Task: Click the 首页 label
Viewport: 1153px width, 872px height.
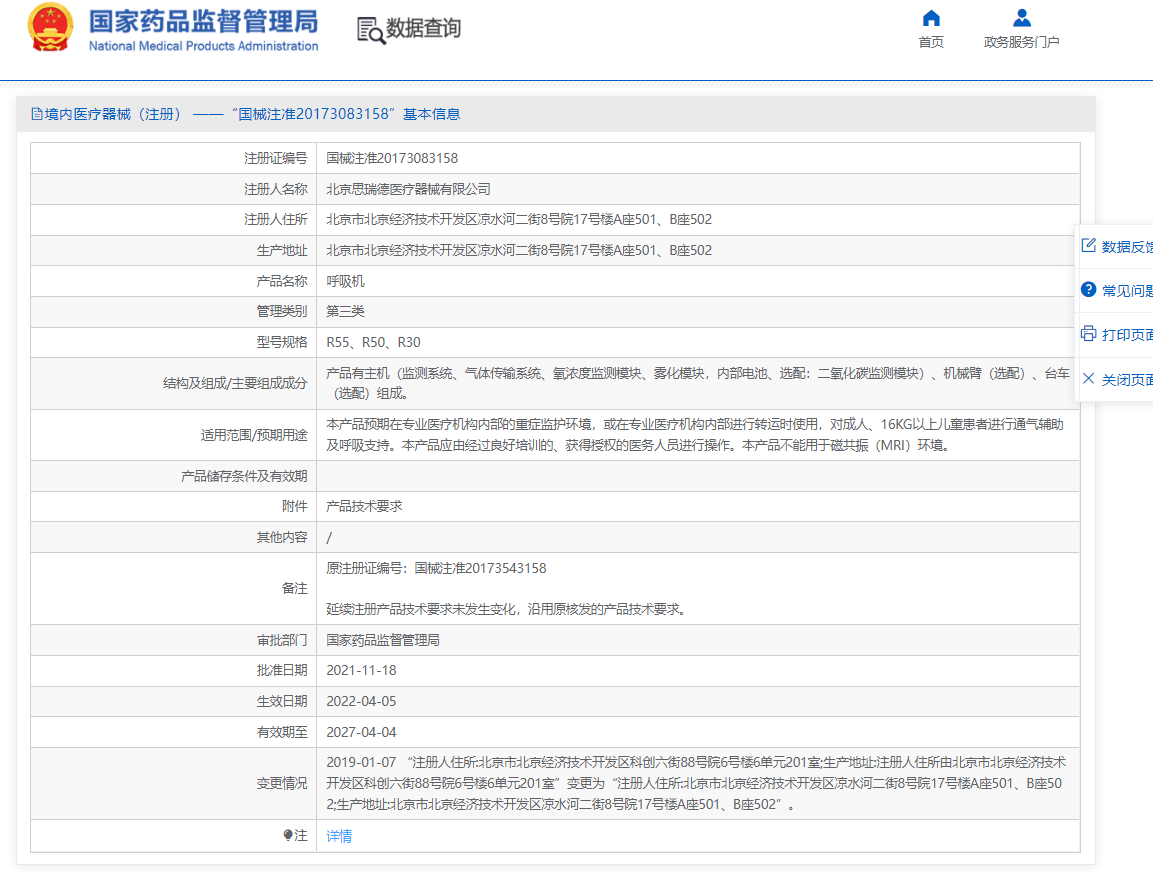Action: (931, 42)
